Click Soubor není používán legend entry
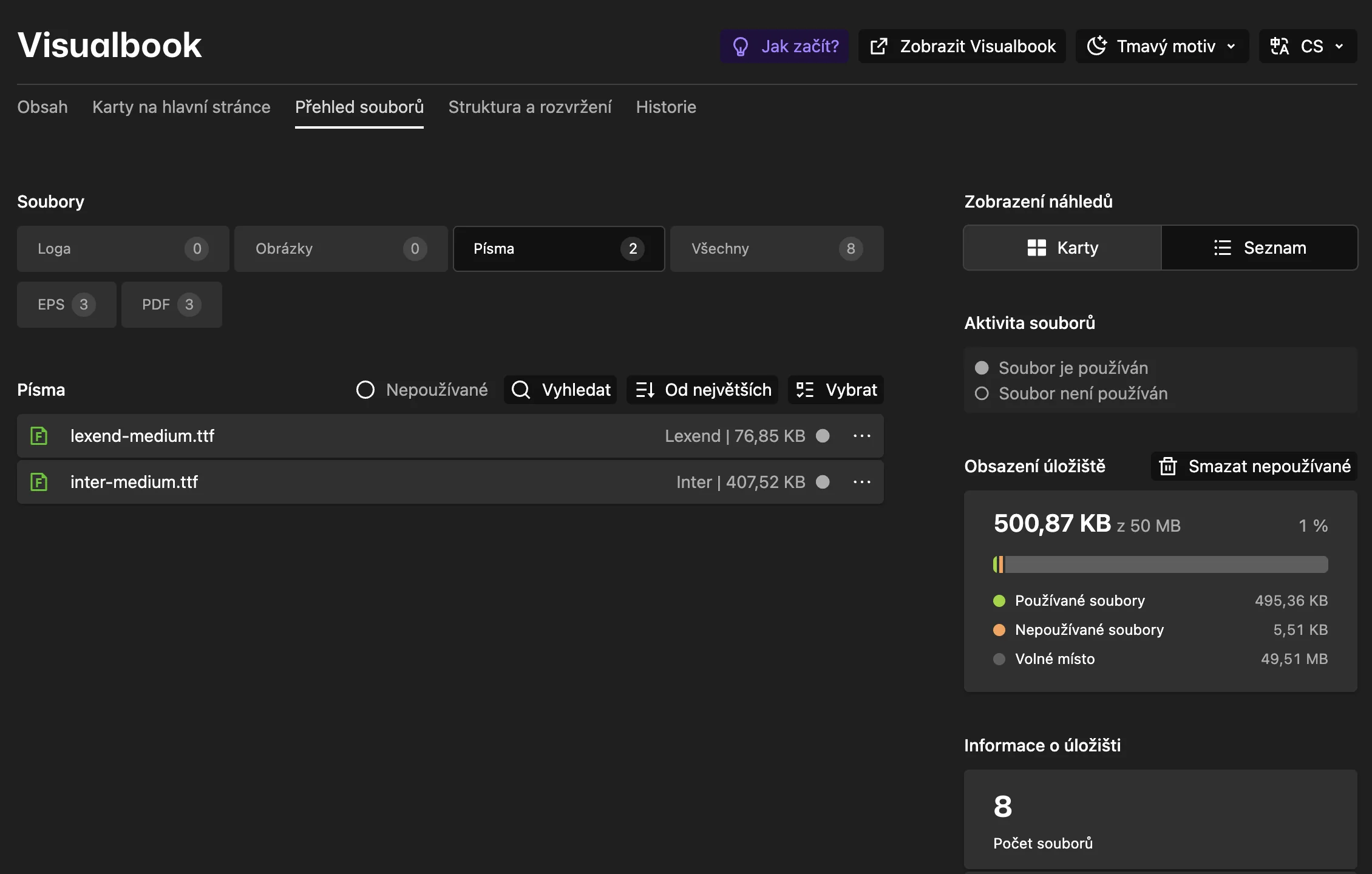The image size is (1372, 874). [x=1071, y=393]
